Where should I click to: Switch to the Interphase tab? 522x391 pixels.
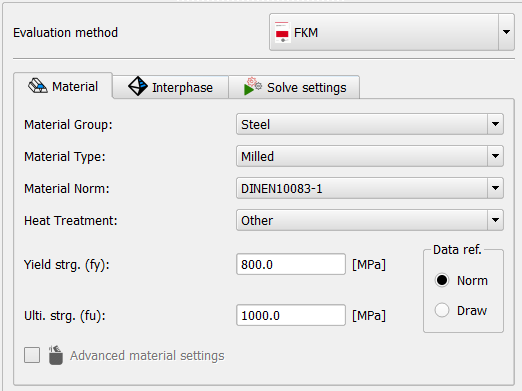pos(170,87)
